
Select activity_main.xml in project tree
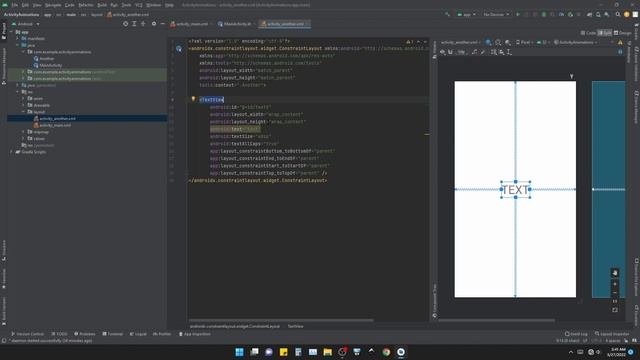(55, 125)
